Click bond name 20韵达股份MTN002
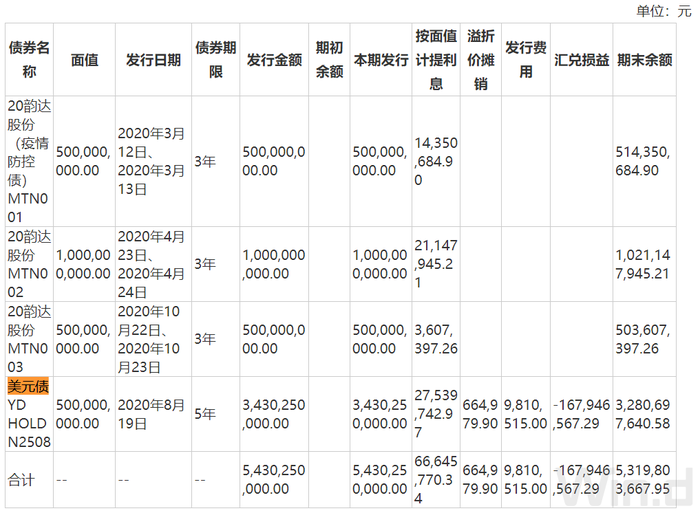The image size is (700, 513). tap(29, 264)
